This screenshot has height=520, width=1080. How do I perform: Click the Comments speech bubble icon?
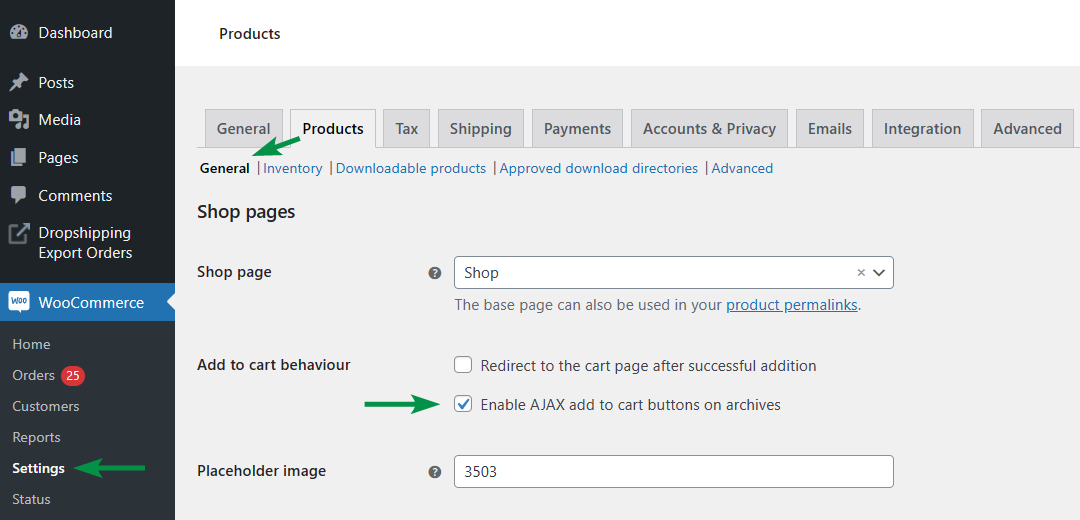19,195
